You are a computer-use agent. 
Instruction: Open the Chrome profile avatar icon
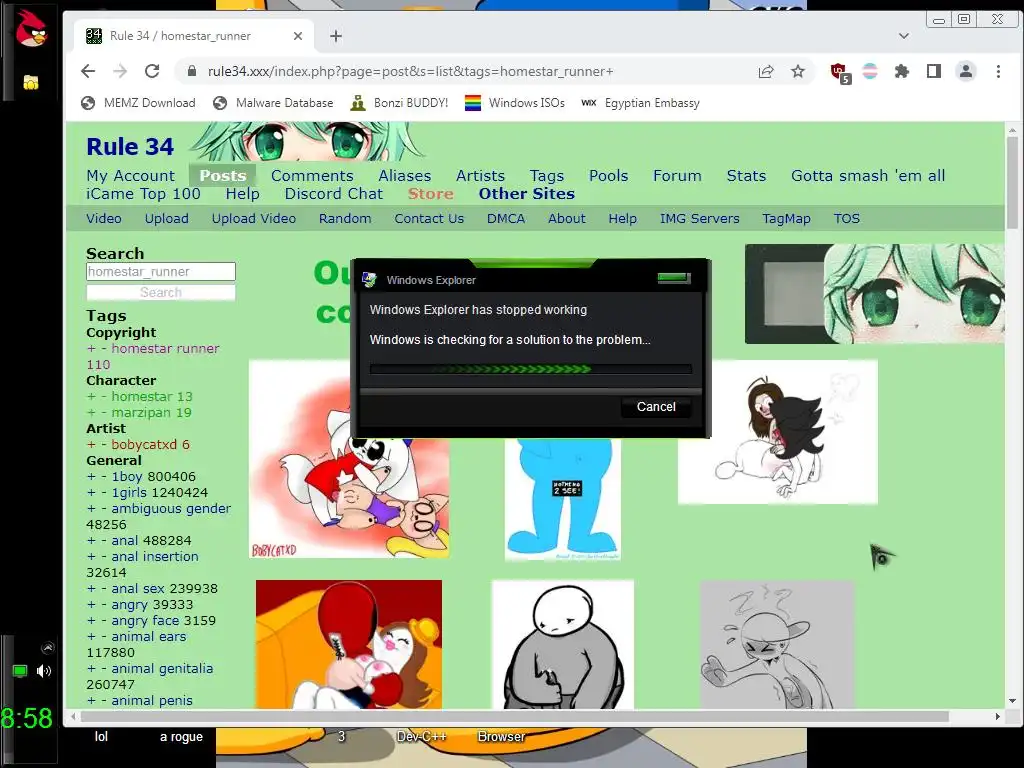click(x=966, y=71)
